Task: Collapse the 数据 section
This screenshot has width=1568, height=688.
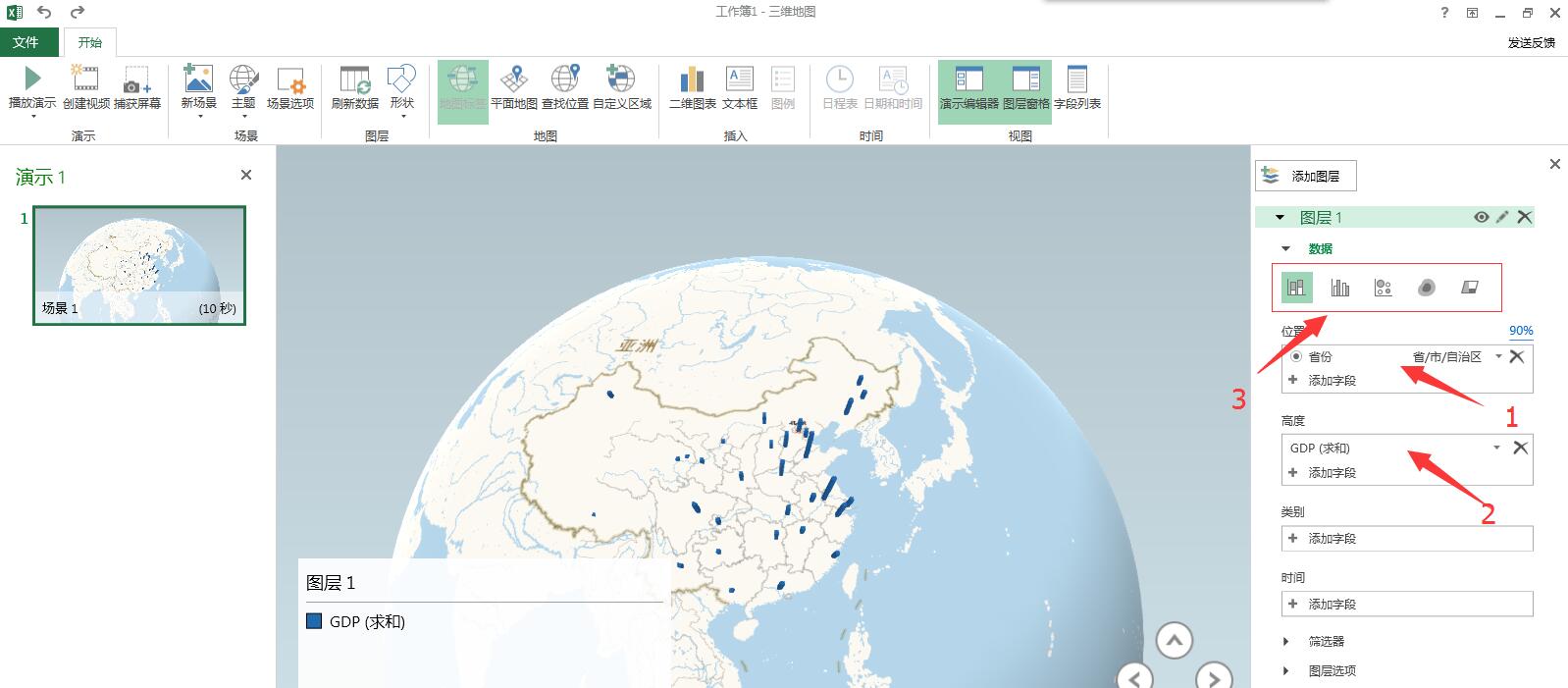Action: point(1286,248)
